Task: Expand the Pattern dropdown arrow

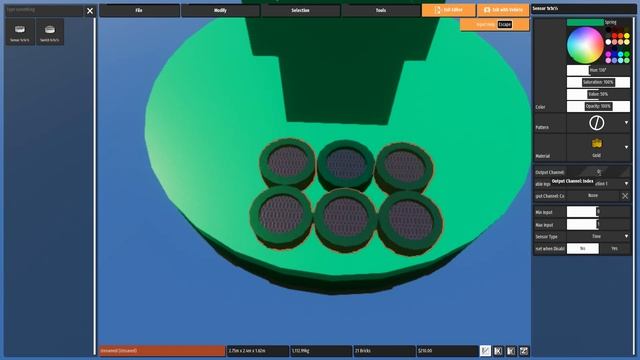Action: click(626, 122)
